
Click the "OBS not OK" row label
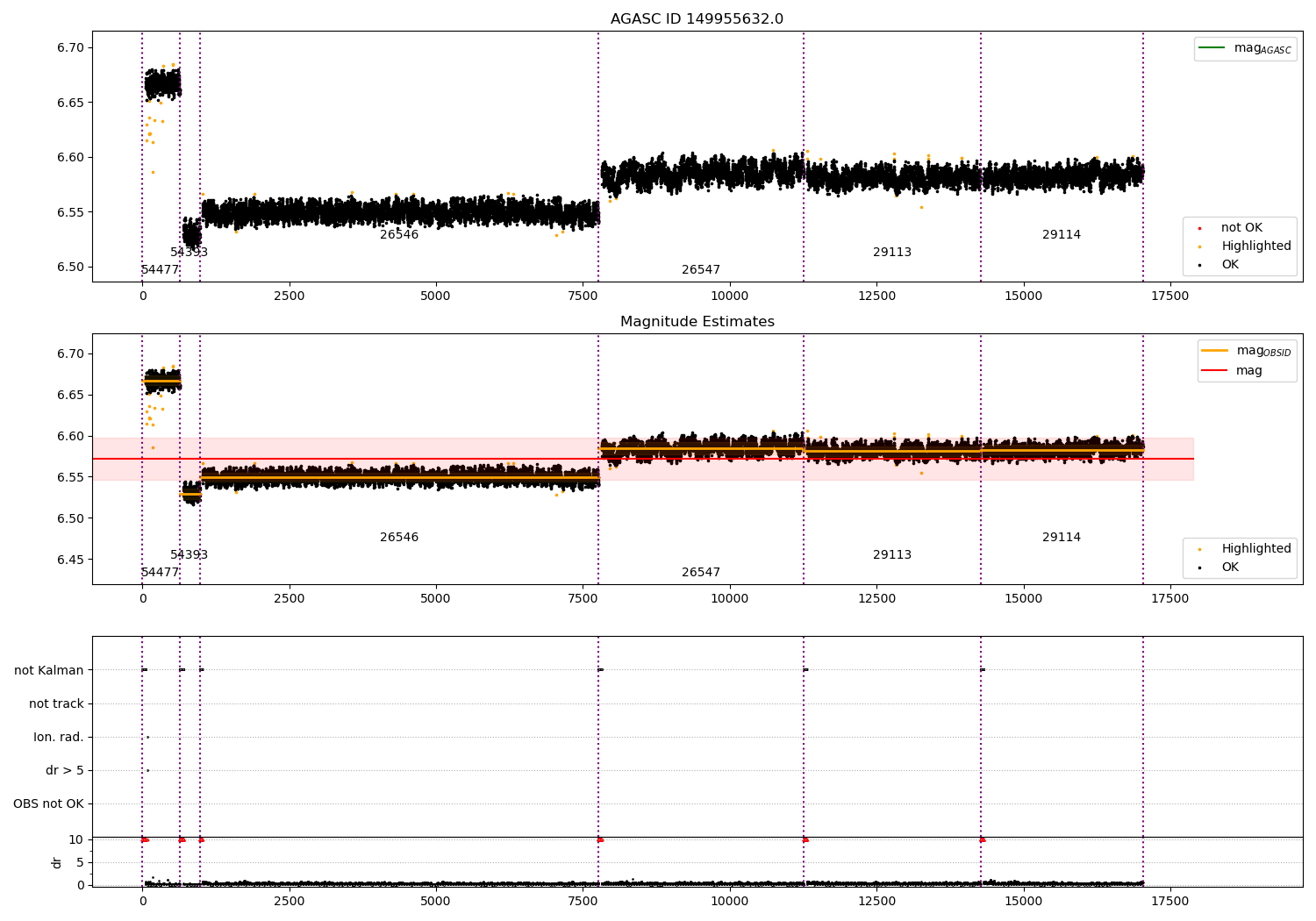coord(48,804)
